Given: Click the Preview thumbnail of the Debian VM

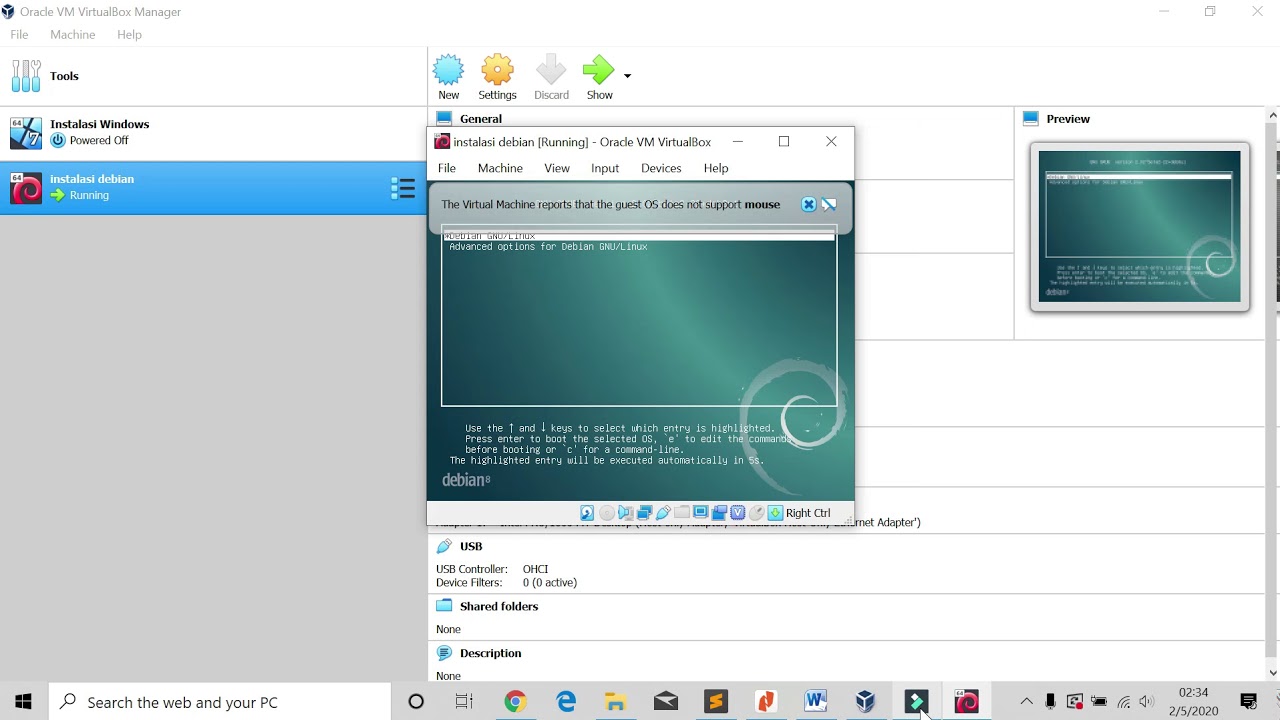Looking at the screenshot, I should [x=1139, y=226].
